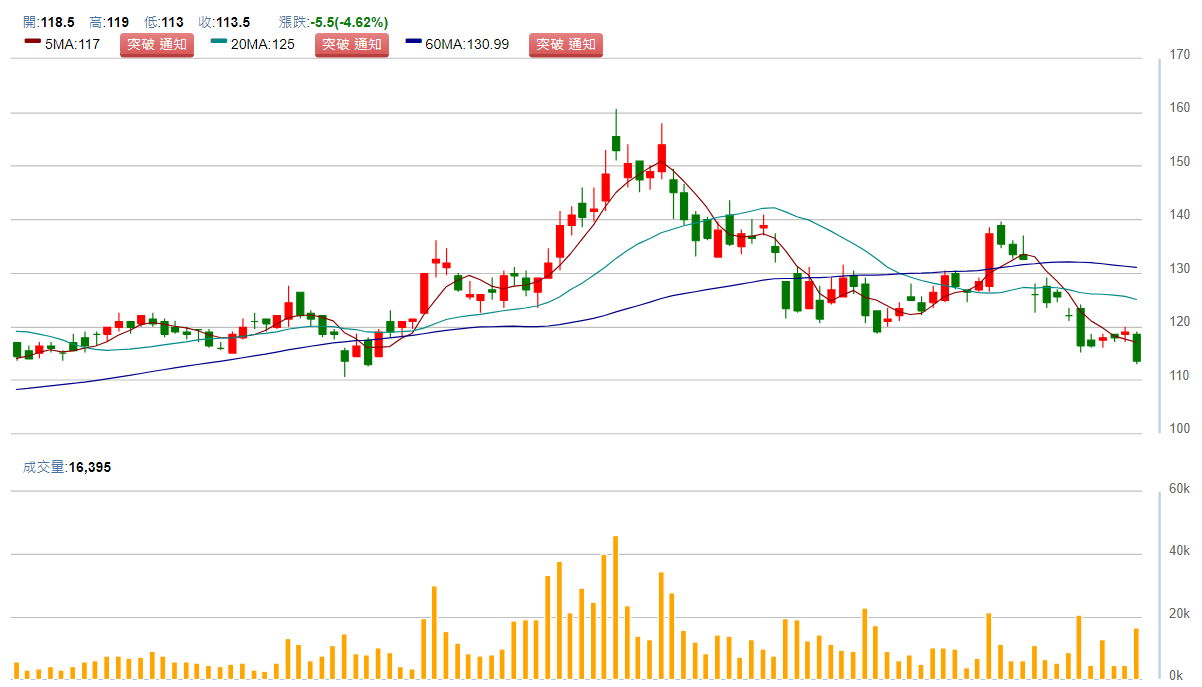Click the 收 113.5 closing price text
1202x687 pixels.
pos(224,22)
